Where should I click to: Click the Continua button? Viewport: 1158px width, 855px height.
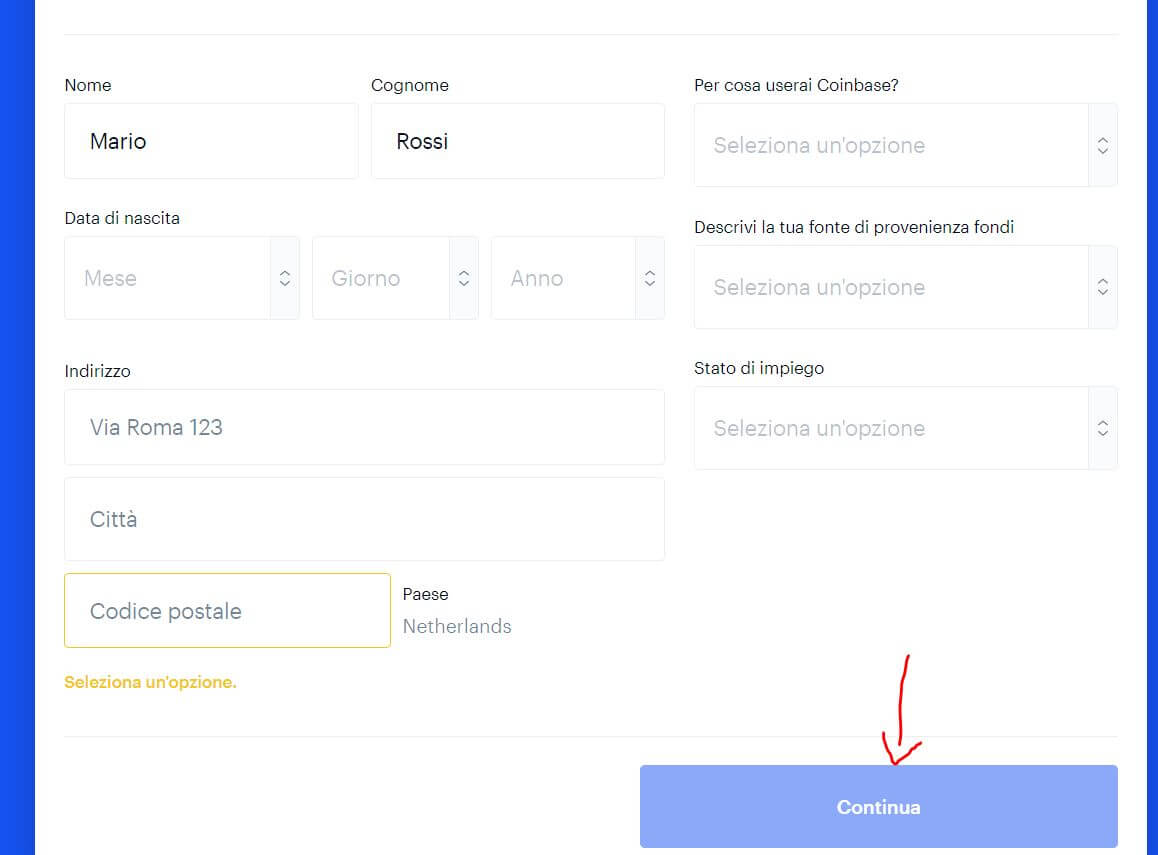point(878,806)
